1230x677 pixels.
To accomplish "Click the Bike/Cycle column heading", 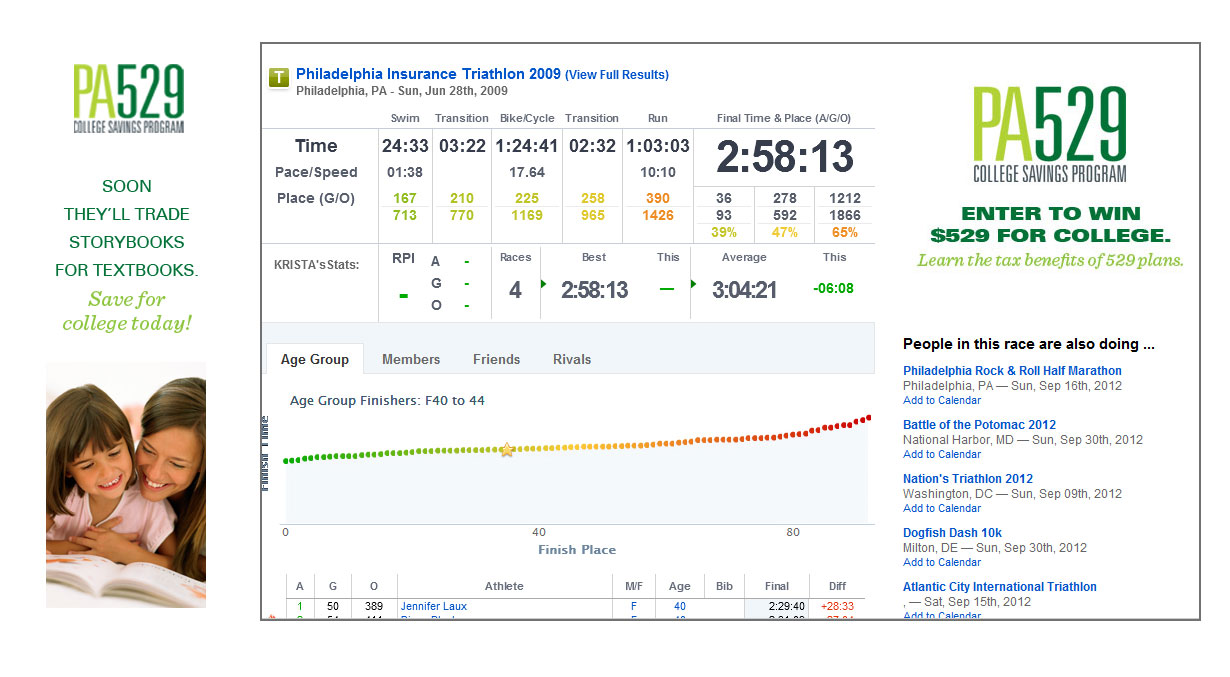I will pos(527,118).
